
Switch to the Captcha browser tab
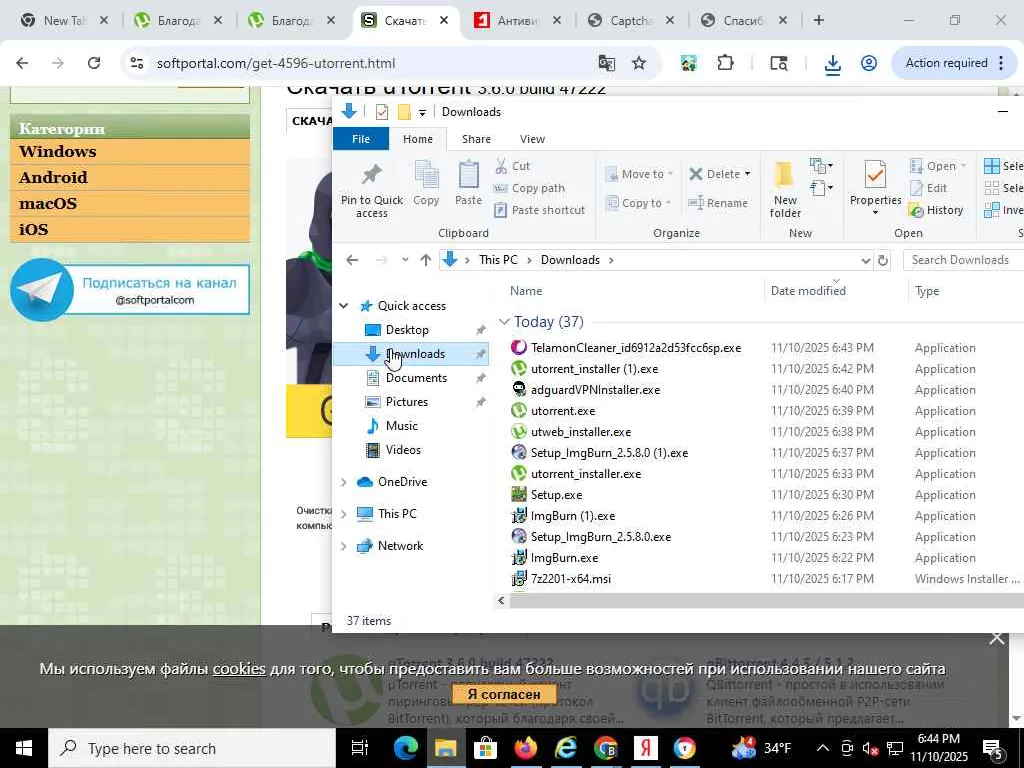(632, 20)
